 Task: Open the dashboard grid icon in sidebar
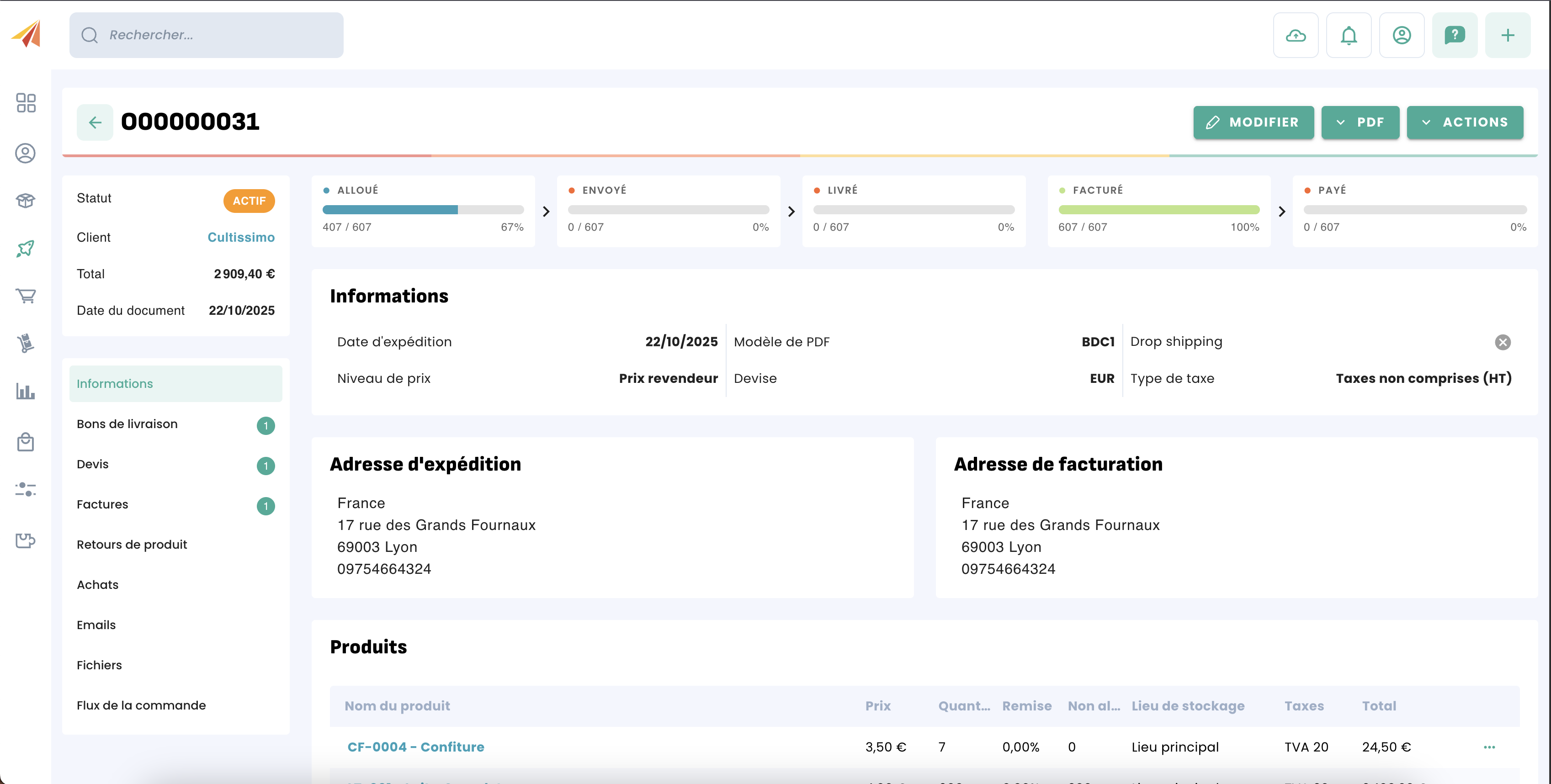pos(25,103)
